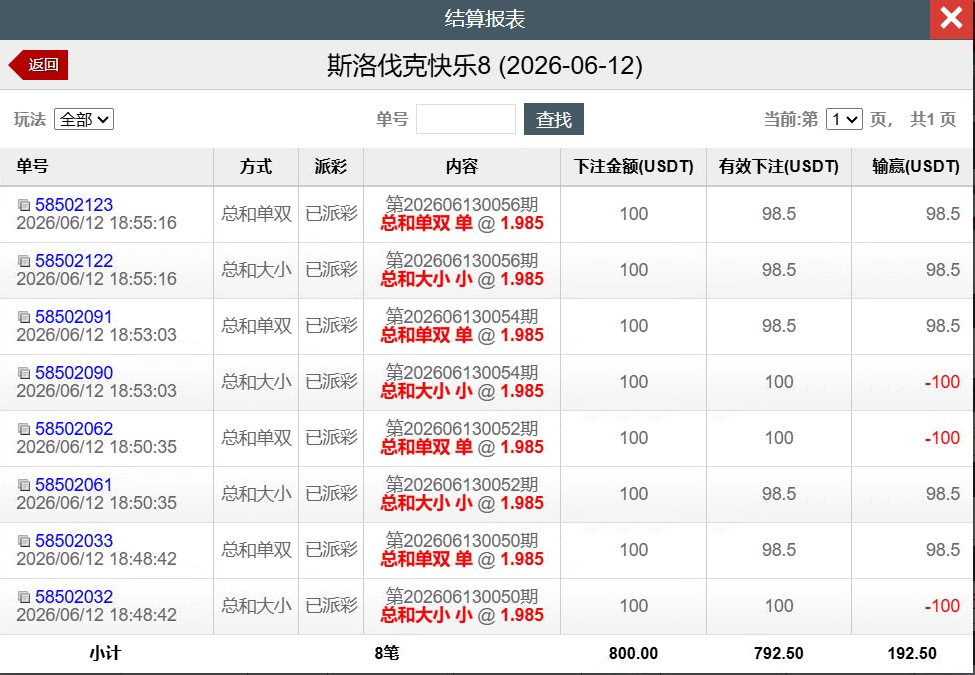
Task: Click the copy icon beside order 58502122
Action: [x=24, y=260]
